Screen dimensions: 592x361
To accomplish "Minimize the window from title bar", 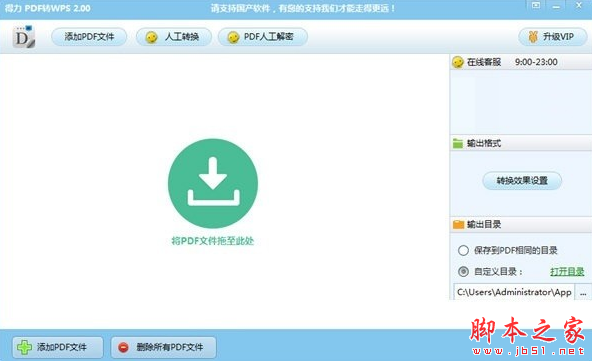I will 556,6.
